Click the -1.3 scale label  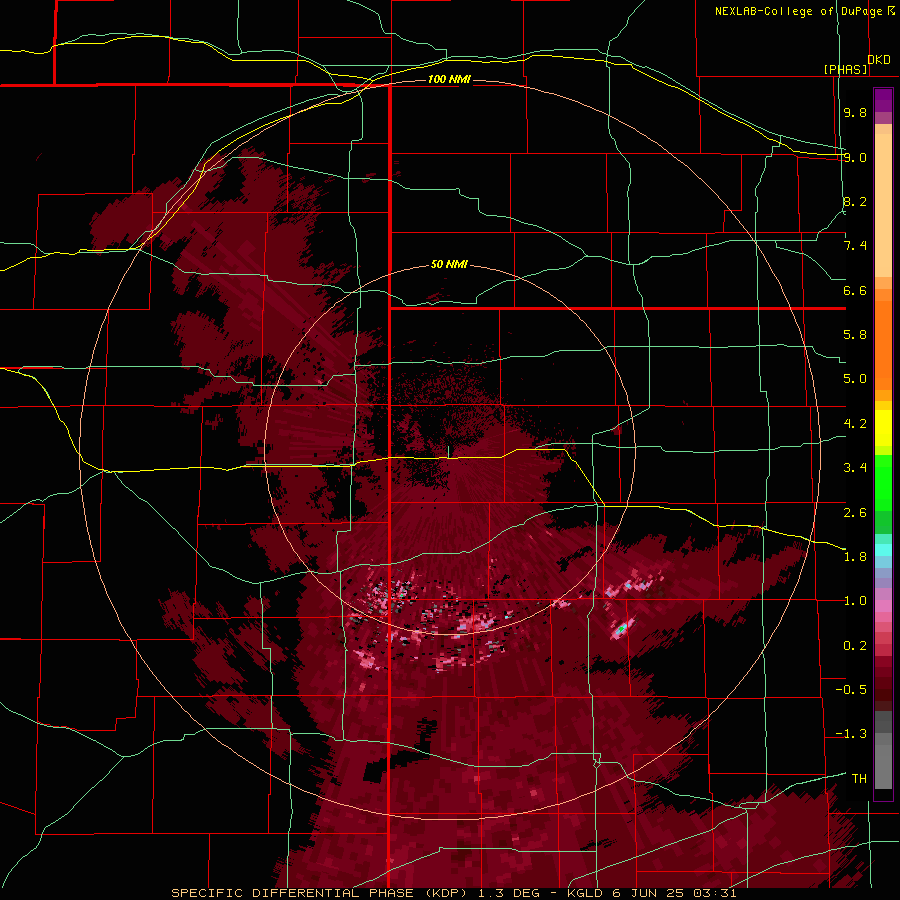(x=851, y=734)
